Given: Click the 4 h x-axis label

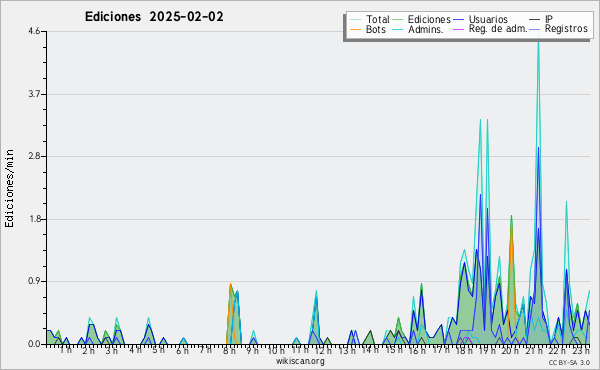Looking at the screenshot, I should [135, 350].
